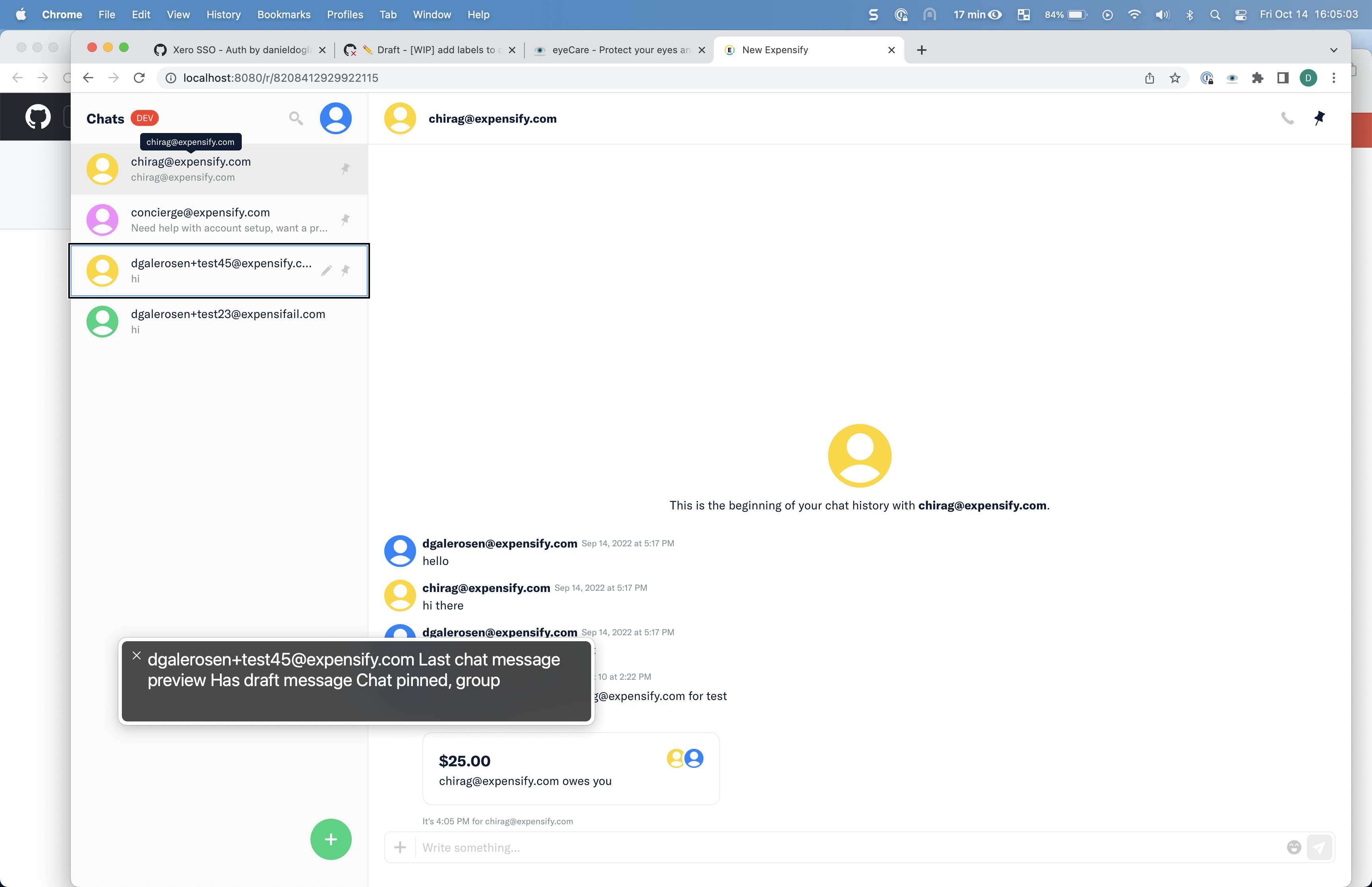Open your profile avatar in Chats header
Image resolution: width=1372 pixels, height=887 pixels.
tap(336, 118)
